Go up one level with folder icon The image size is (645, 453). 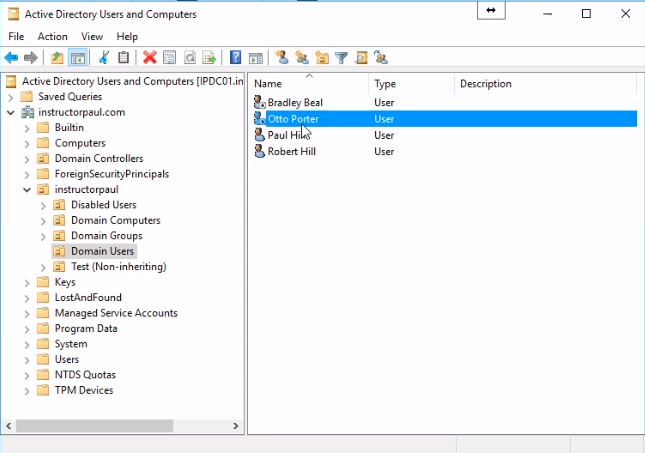57,58
